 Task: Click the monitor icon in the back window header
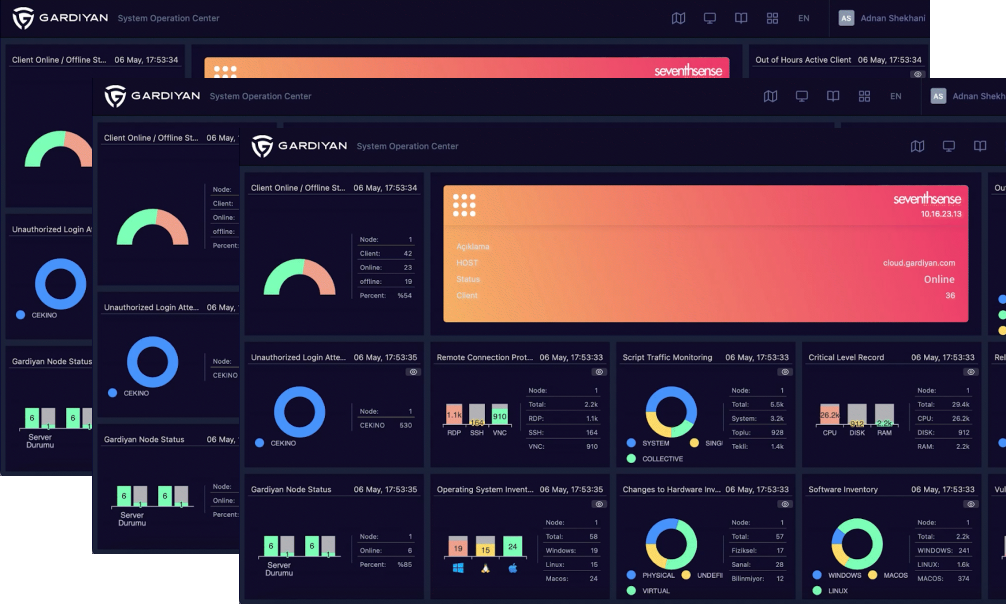pyautogui.click(x=710, y=18)
